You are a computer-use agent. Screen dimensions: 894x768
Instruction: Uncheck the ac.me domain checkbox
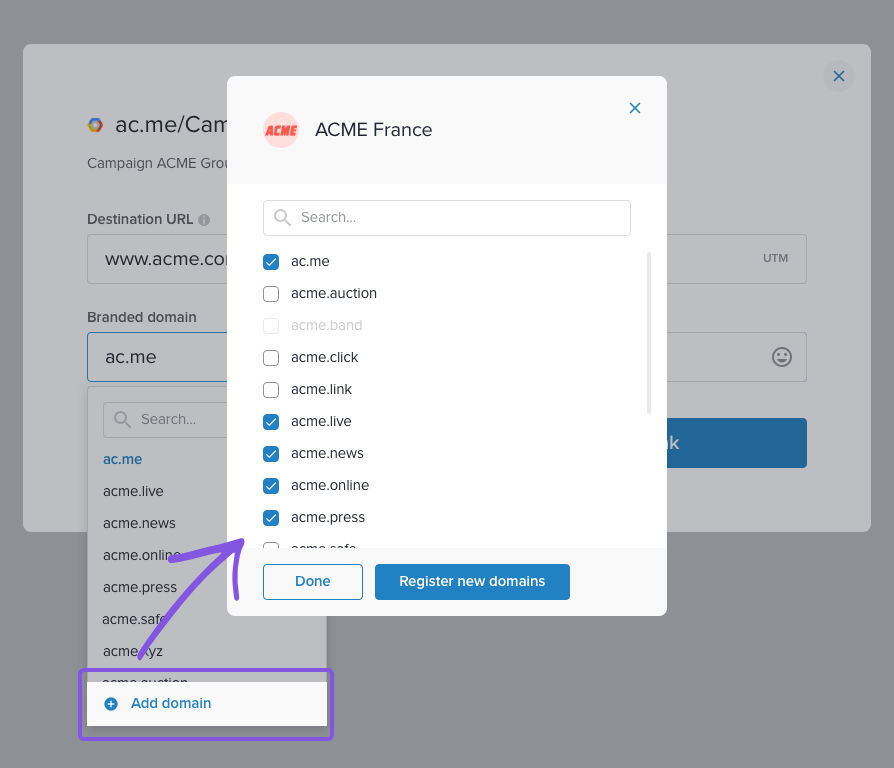tap(271, 262)
